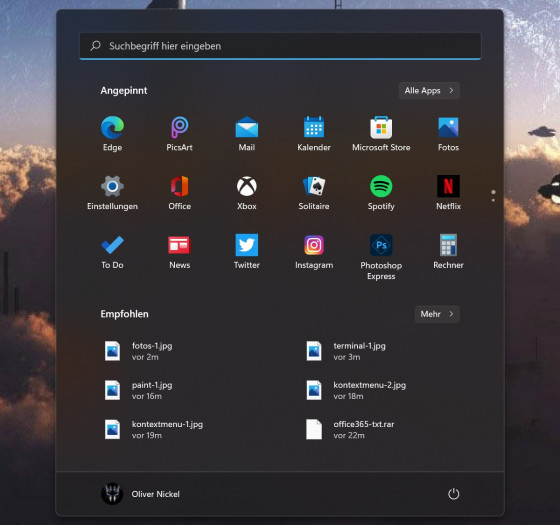Launch Spotify

tap(381, 192)
